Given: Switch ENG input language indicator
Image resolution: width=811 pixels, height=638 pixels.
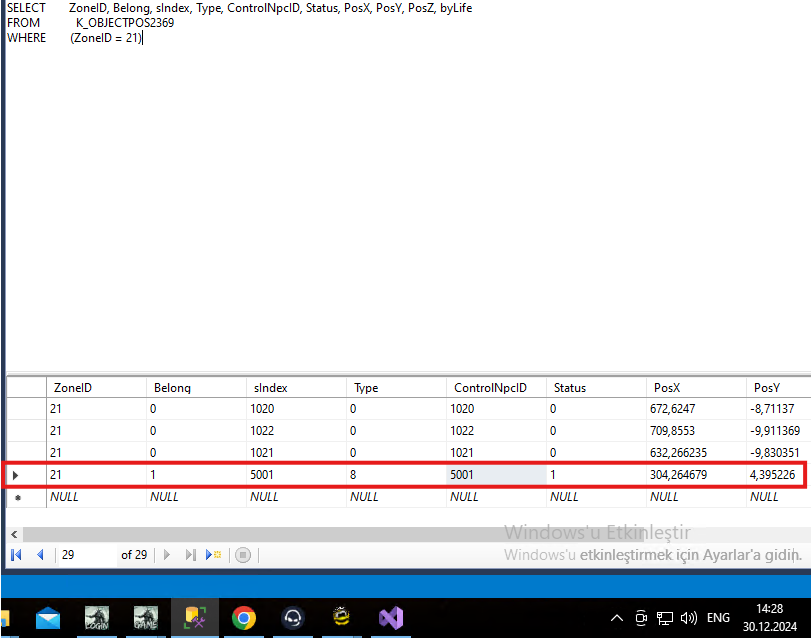Looking at the screenshot, I should [x=718, y=618].
